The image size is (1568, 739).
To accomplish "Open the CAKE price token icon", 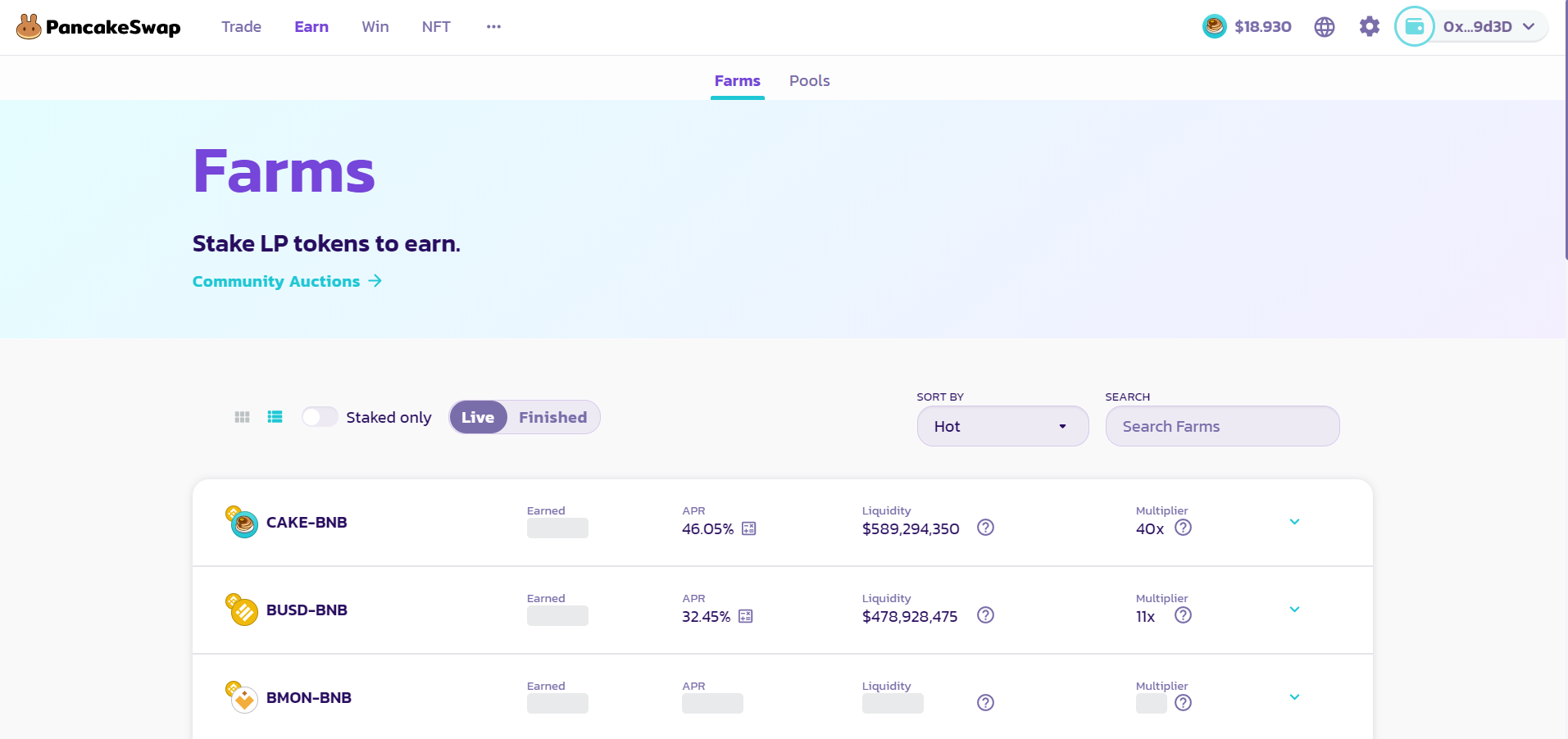I will (1214, 27).
